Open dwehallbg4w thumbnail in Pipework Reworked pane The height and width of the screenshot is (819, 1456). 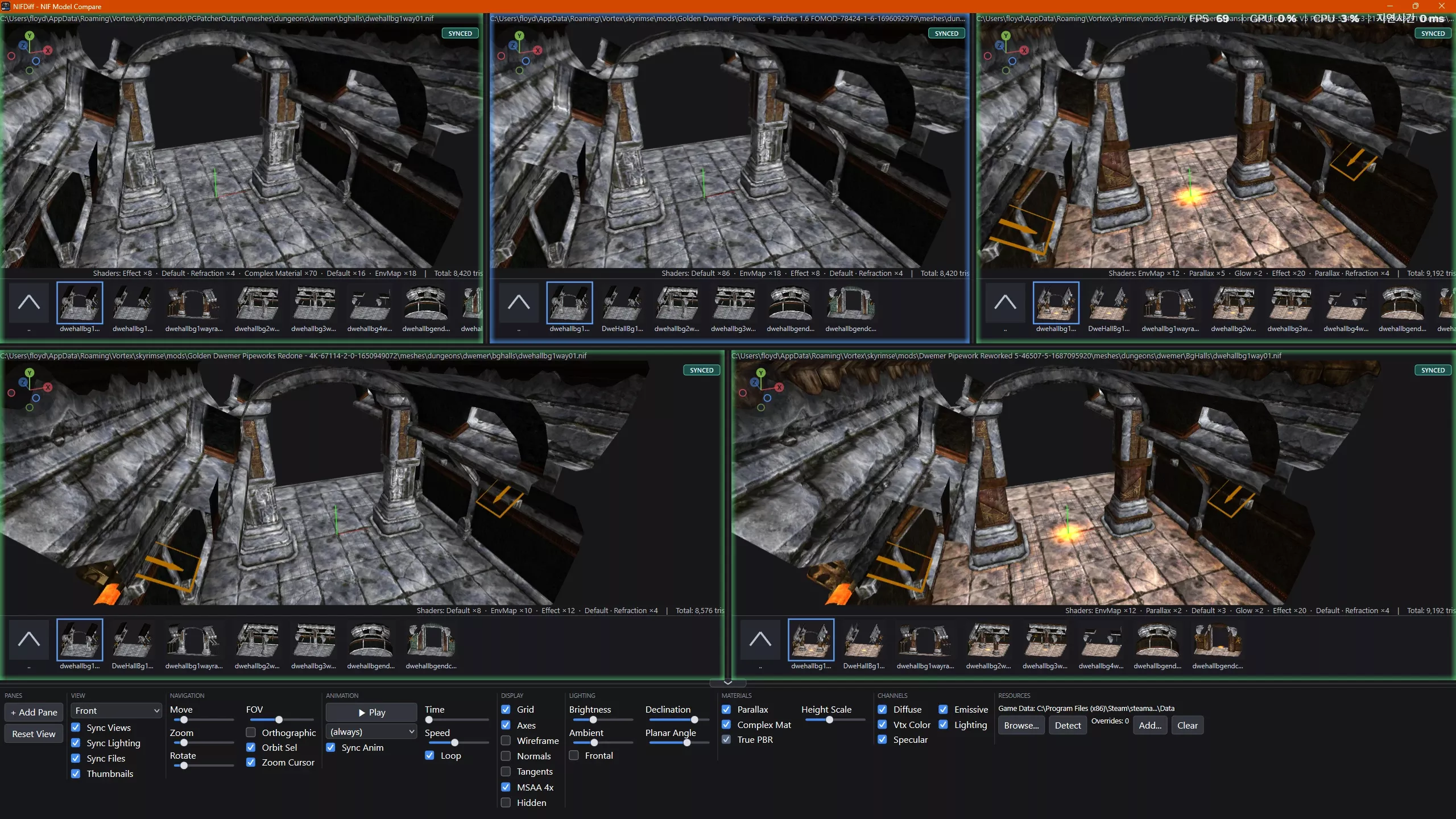click(x=1101, y=645)
